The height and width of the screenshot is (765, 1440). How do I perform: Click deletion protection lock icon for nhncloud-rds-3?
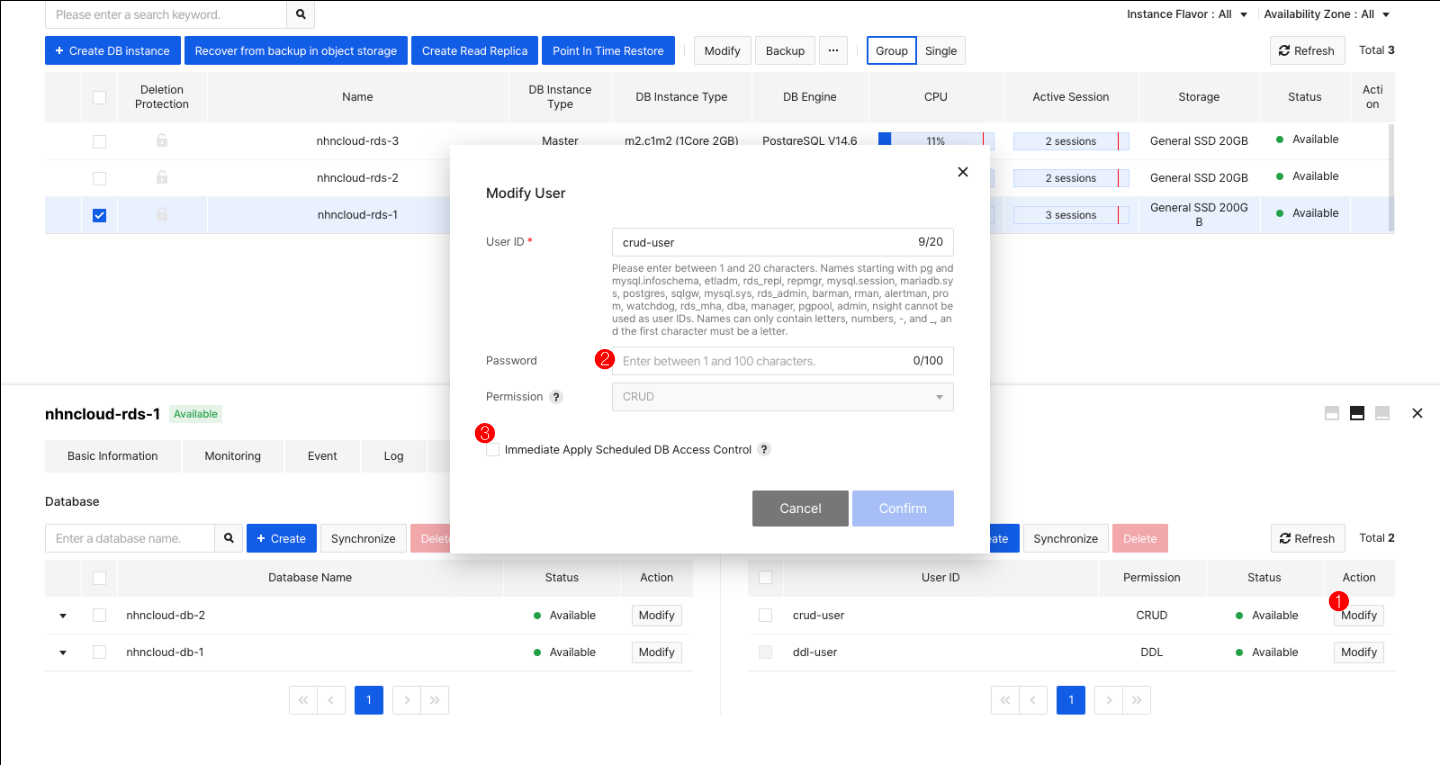coord(162,141)
